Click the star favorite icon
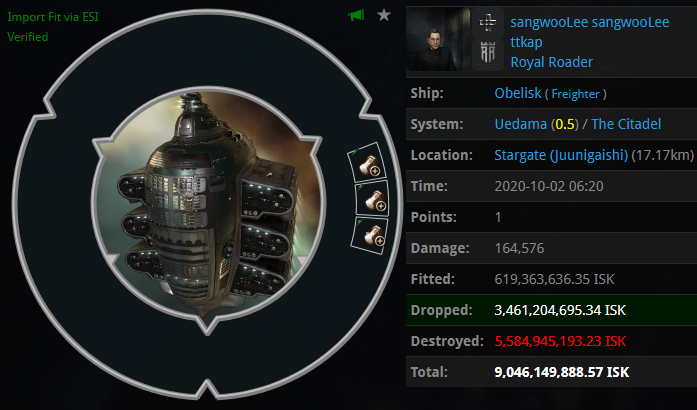The width and height of the screenshot is (697, 410). point(384,16)
